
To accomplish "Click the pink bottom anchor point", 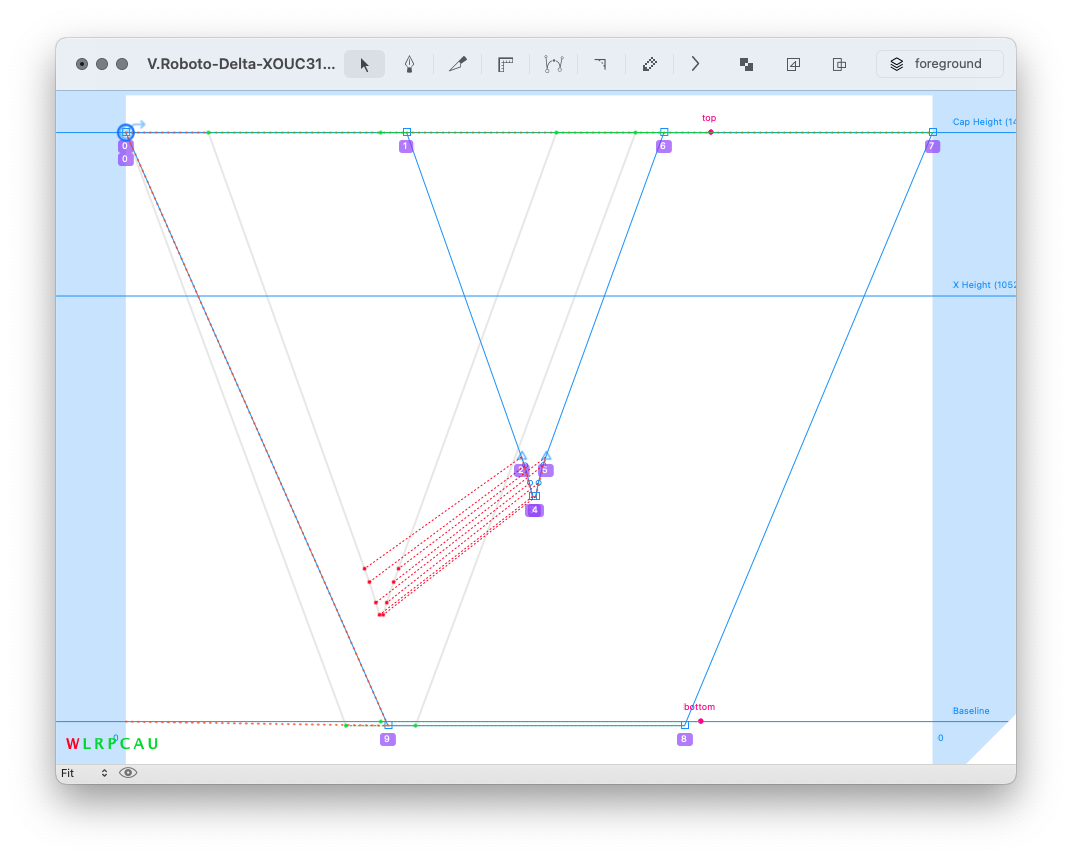I will click(701, 721).
